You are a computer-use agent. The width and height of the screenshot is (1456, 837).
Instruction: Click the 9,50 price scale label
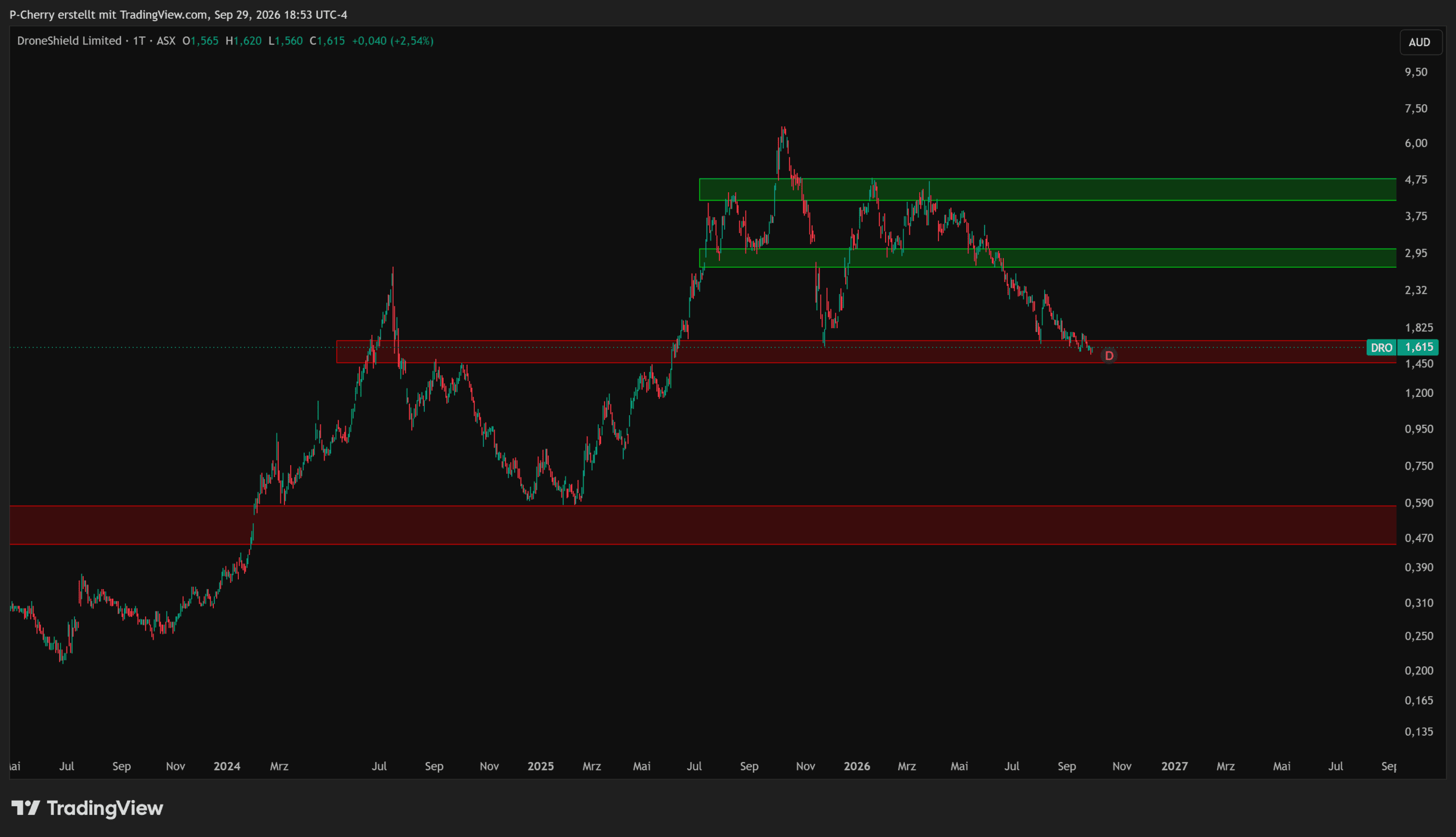click(x=1416, y=72)
